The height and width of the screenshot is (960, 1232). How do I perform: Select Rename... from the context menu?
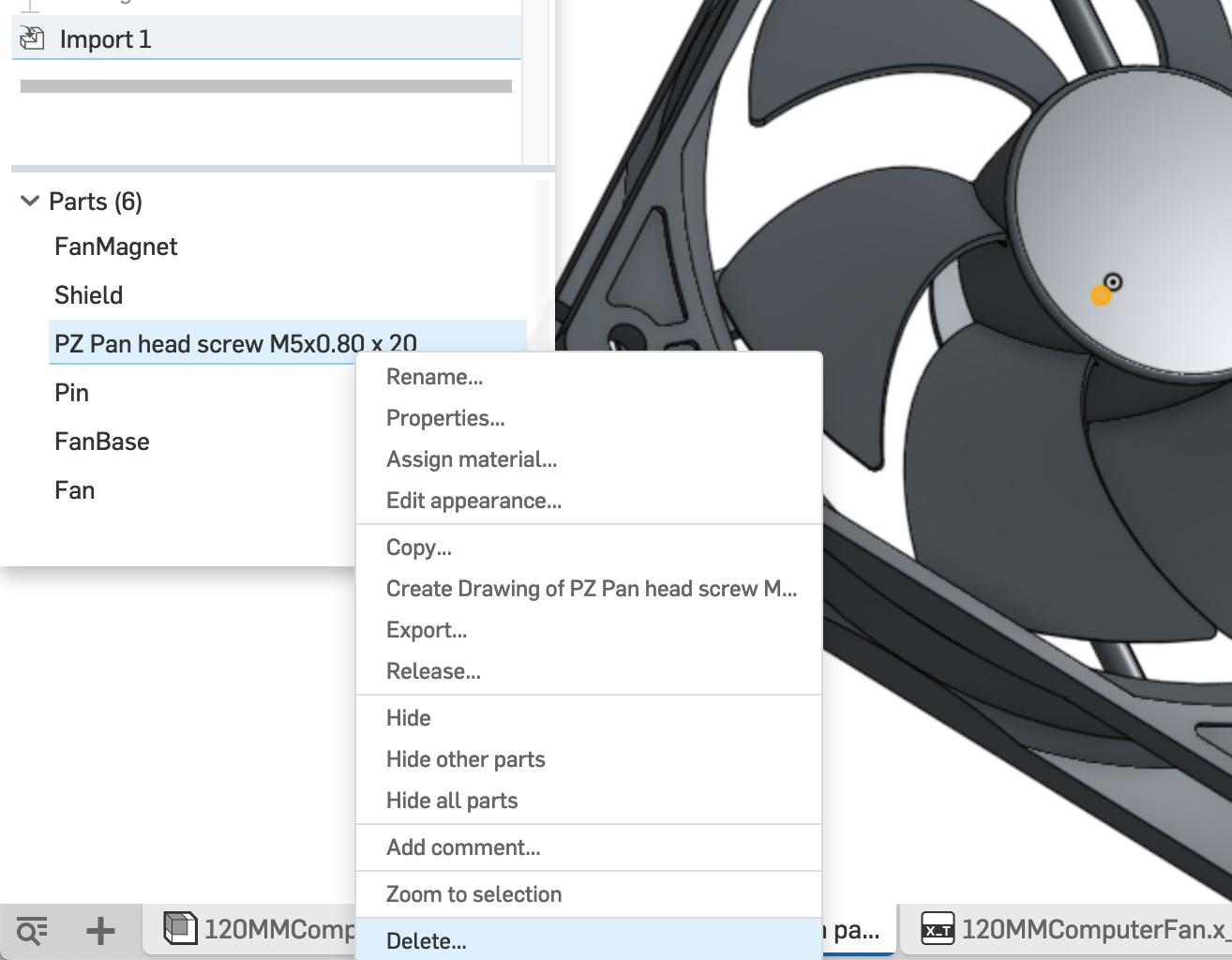coord(434,377)
